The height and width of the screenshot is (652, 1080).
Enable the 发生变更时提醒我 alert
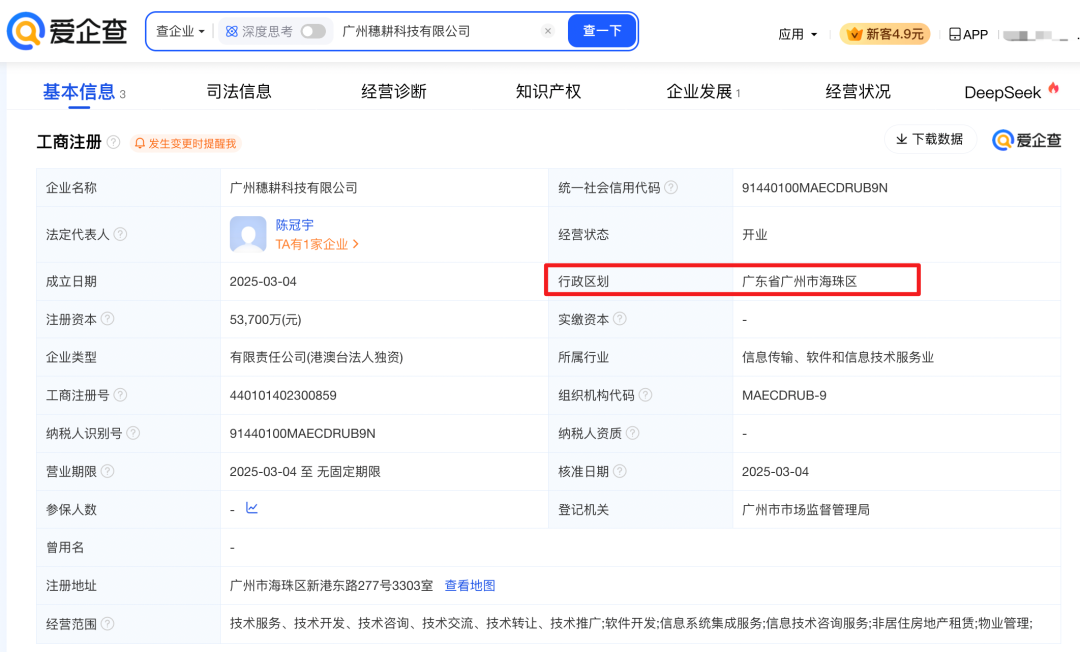tap(186, 143)
